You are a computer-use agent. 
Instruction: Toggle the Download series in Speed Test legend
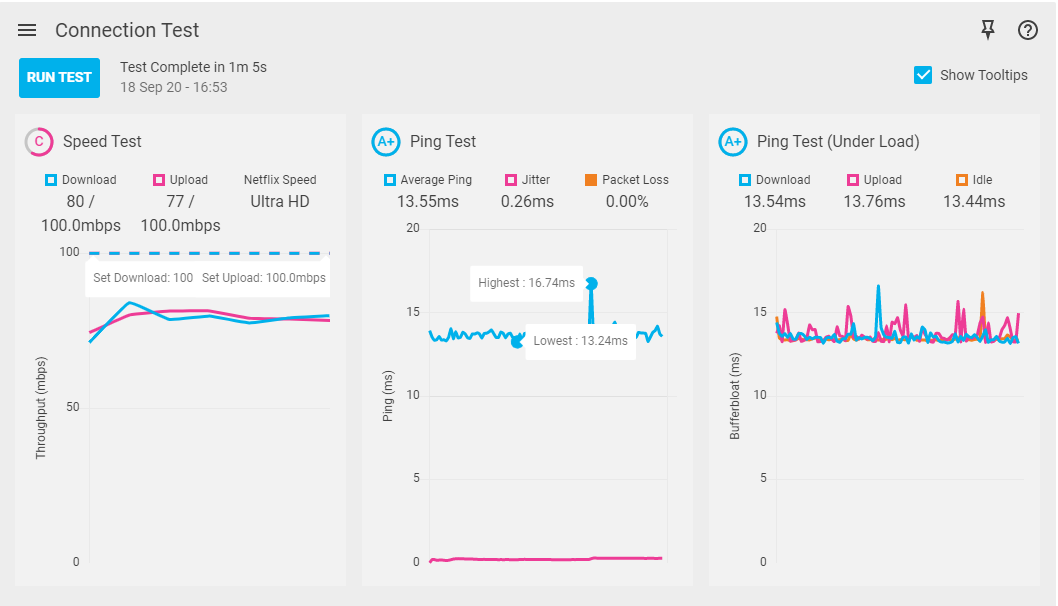(x=51, y=180)
